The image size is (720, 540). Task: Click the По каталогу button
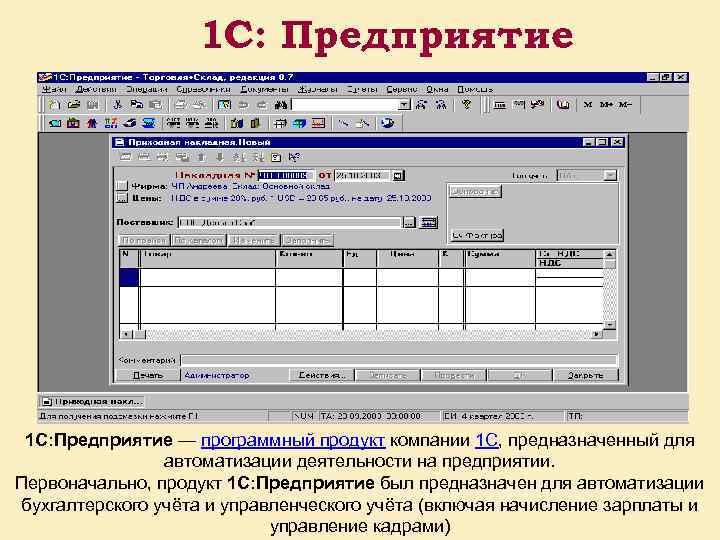[199, 240]
